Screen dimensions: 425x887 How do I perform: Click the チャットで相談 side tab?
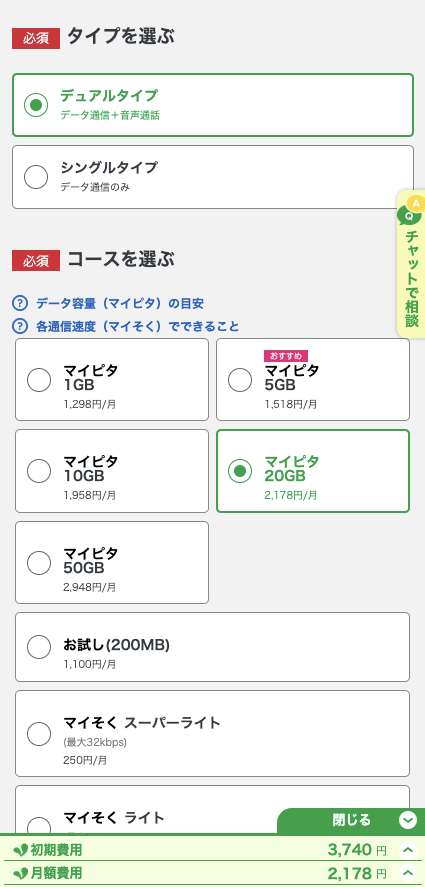[411, 264]
